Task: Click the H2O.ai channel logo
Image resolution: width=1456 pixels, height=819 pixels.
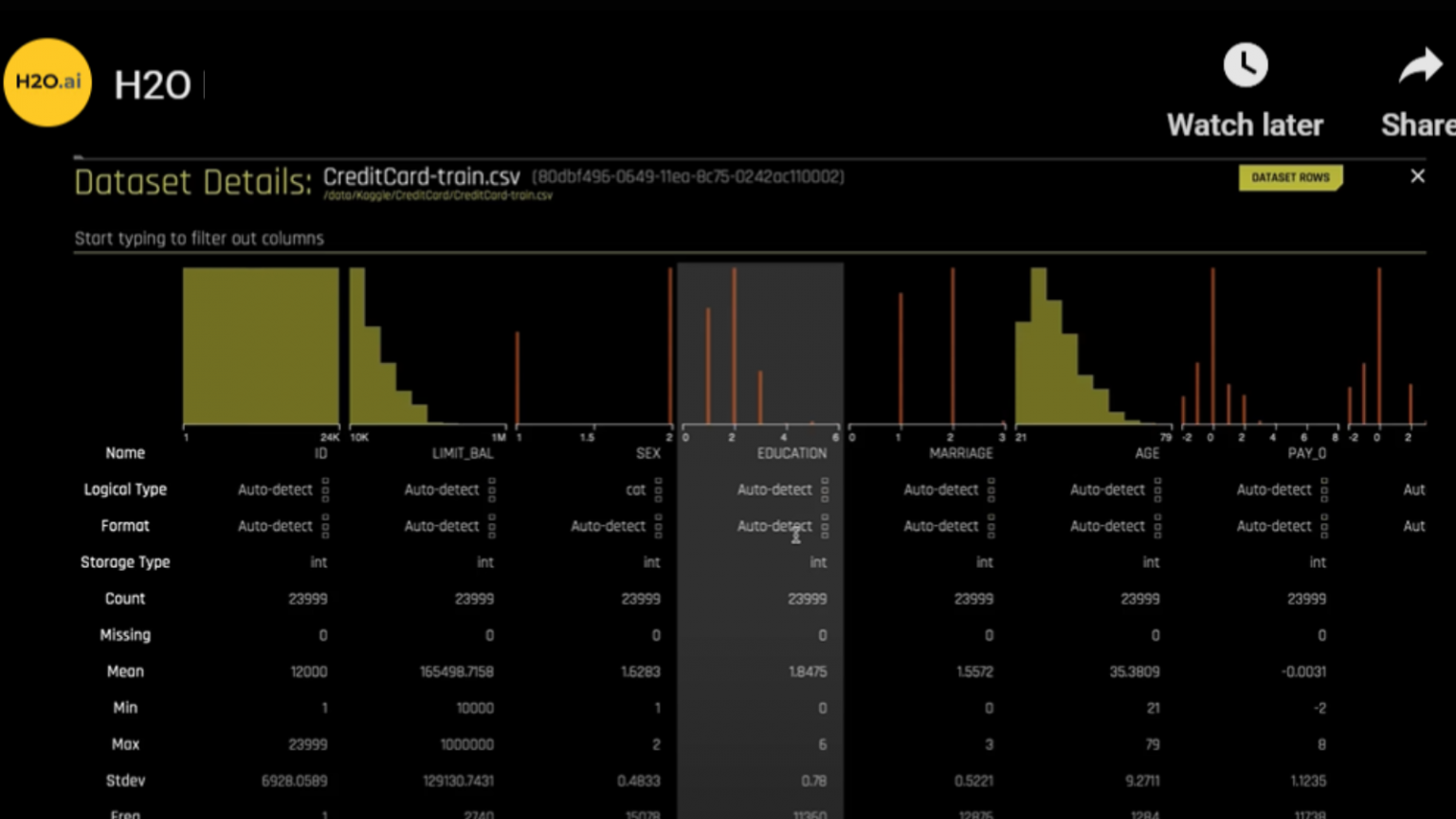Action: (x=47, y=82)
